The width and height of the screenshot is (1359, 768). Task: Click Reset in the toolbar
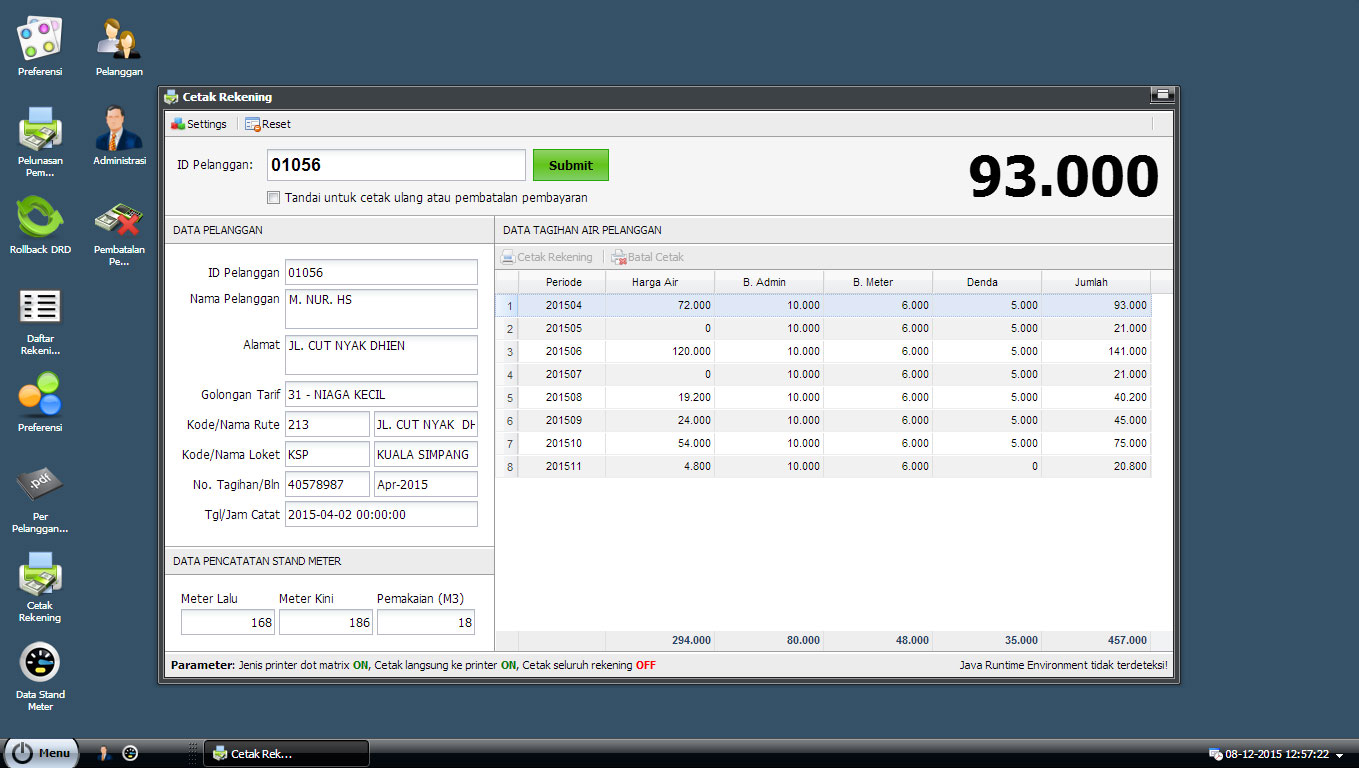268,124
